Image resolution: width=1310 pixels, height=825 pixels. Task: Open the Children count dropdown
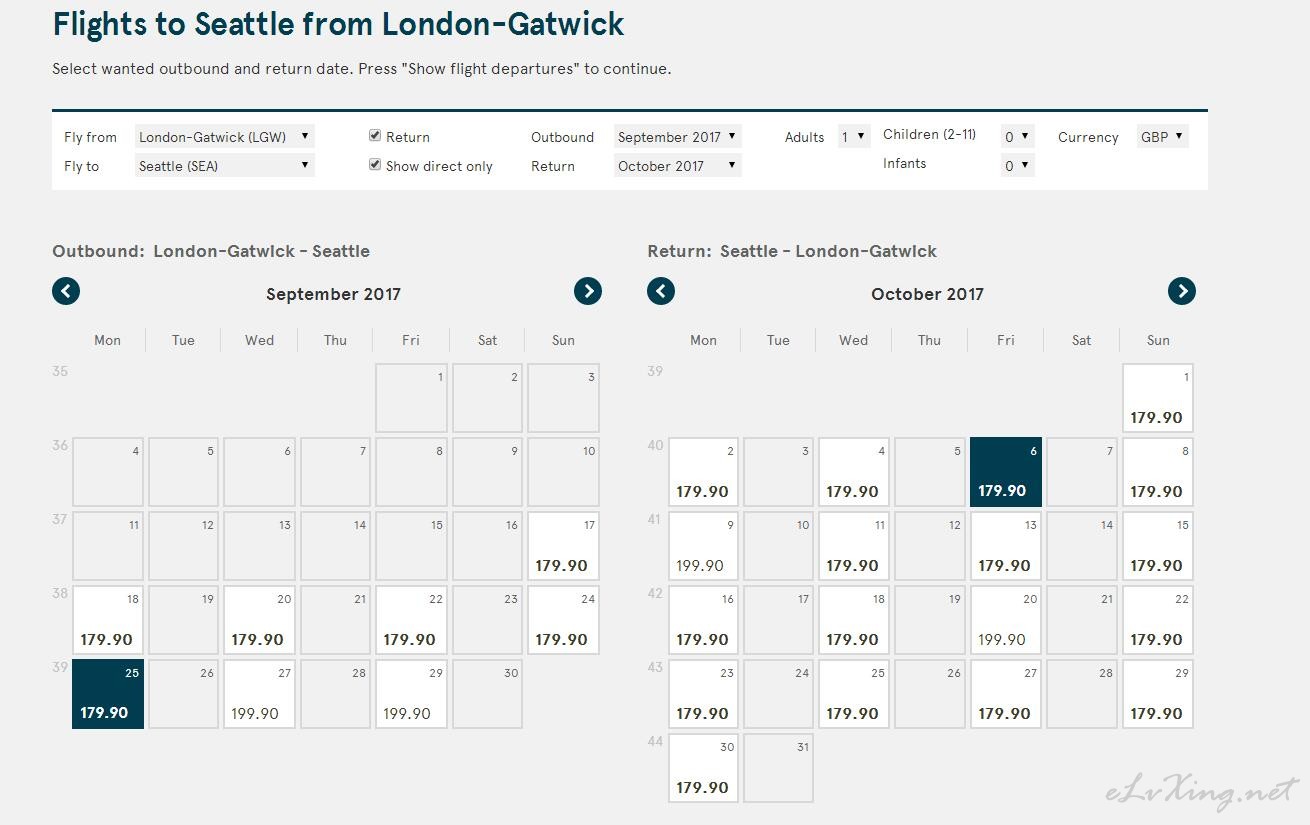[x=1017, y=137]
